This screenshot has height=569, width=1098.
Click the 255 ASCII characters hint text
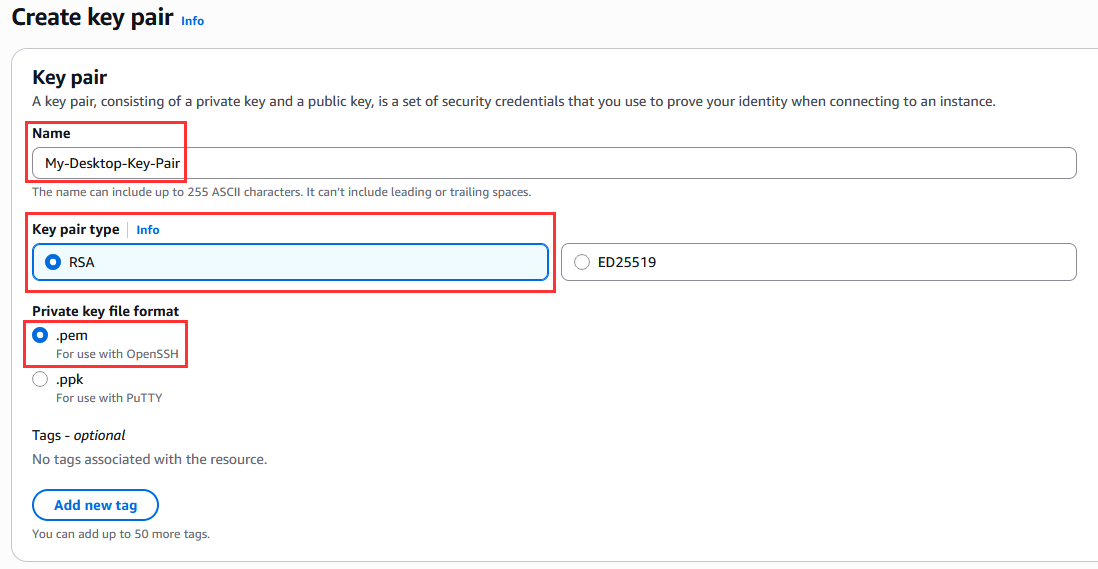click(x=281, y=192)
